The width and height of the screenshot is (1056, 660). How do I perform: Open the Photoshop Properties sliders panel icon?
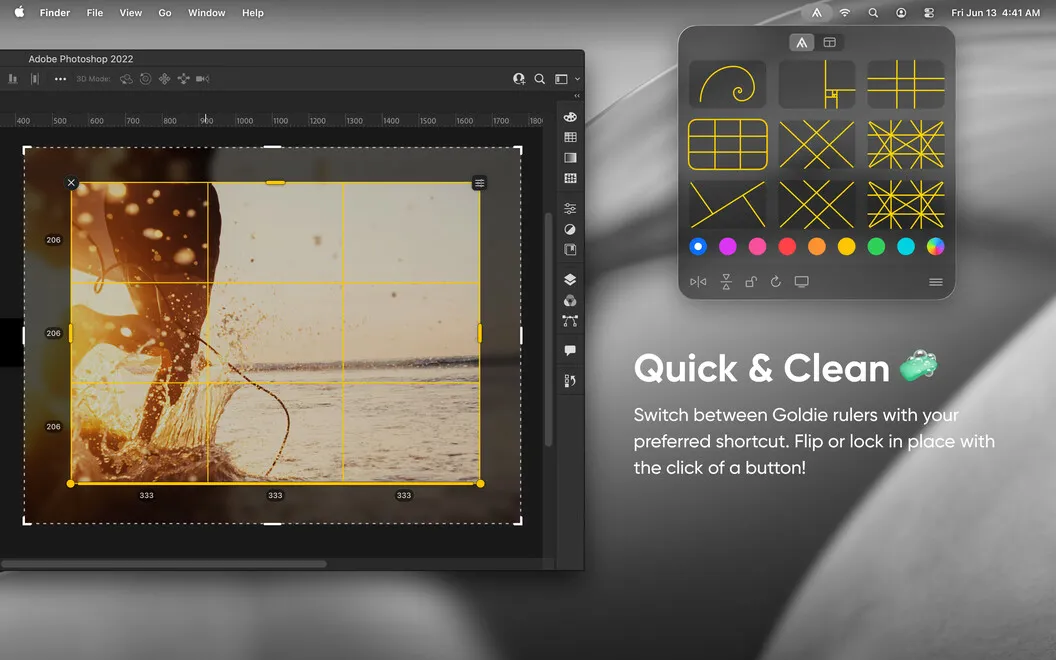(x=570, y=208)
